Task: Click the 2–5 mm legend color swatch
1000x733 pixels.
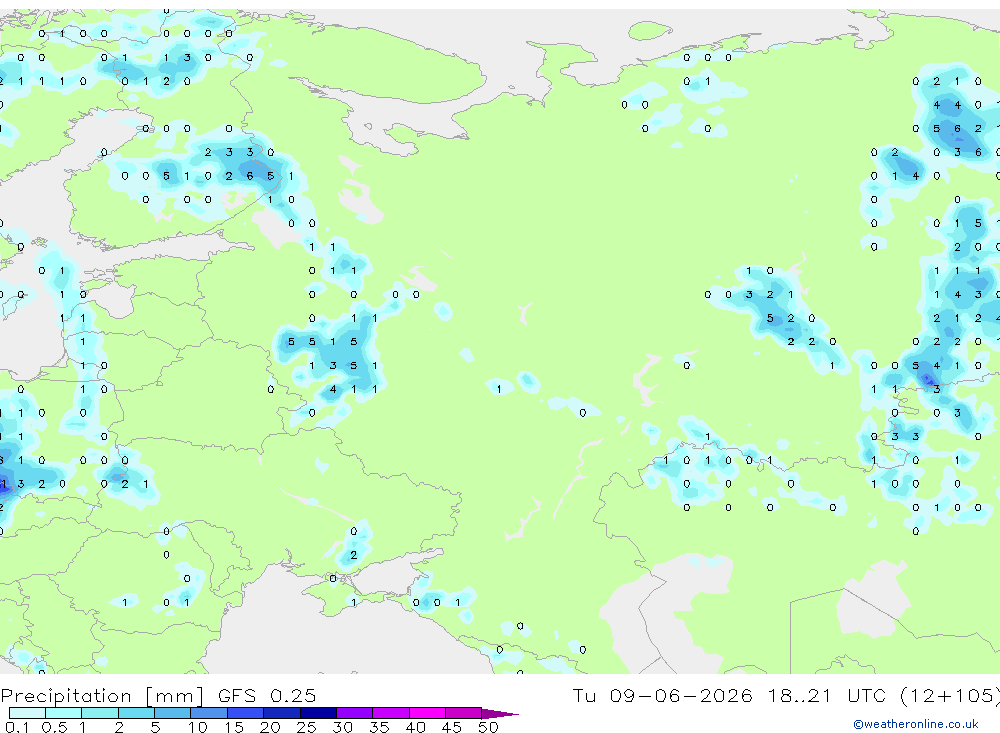Action: 136,713
